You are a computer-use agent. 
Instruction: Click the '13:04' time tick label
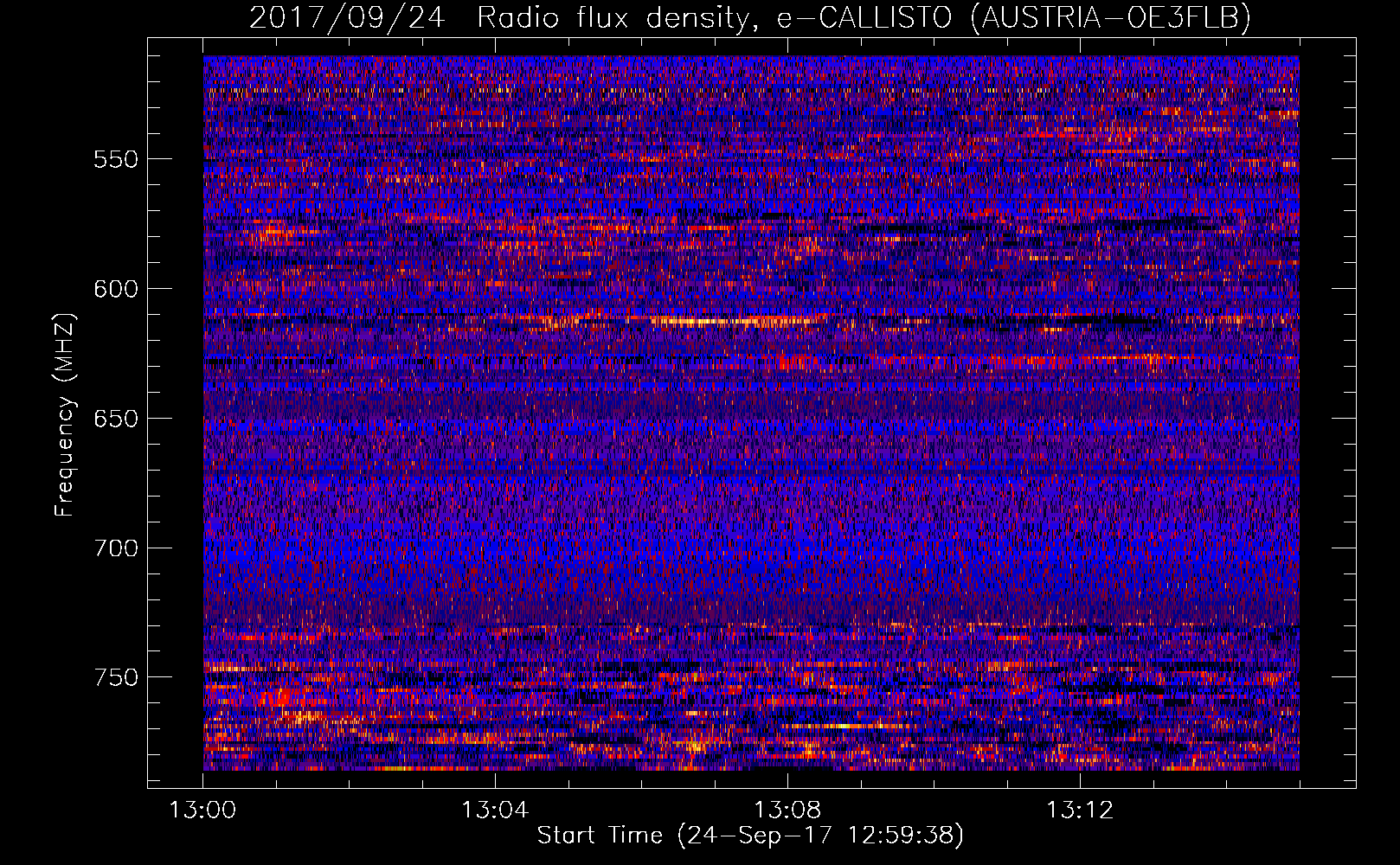tap(495, 811)
